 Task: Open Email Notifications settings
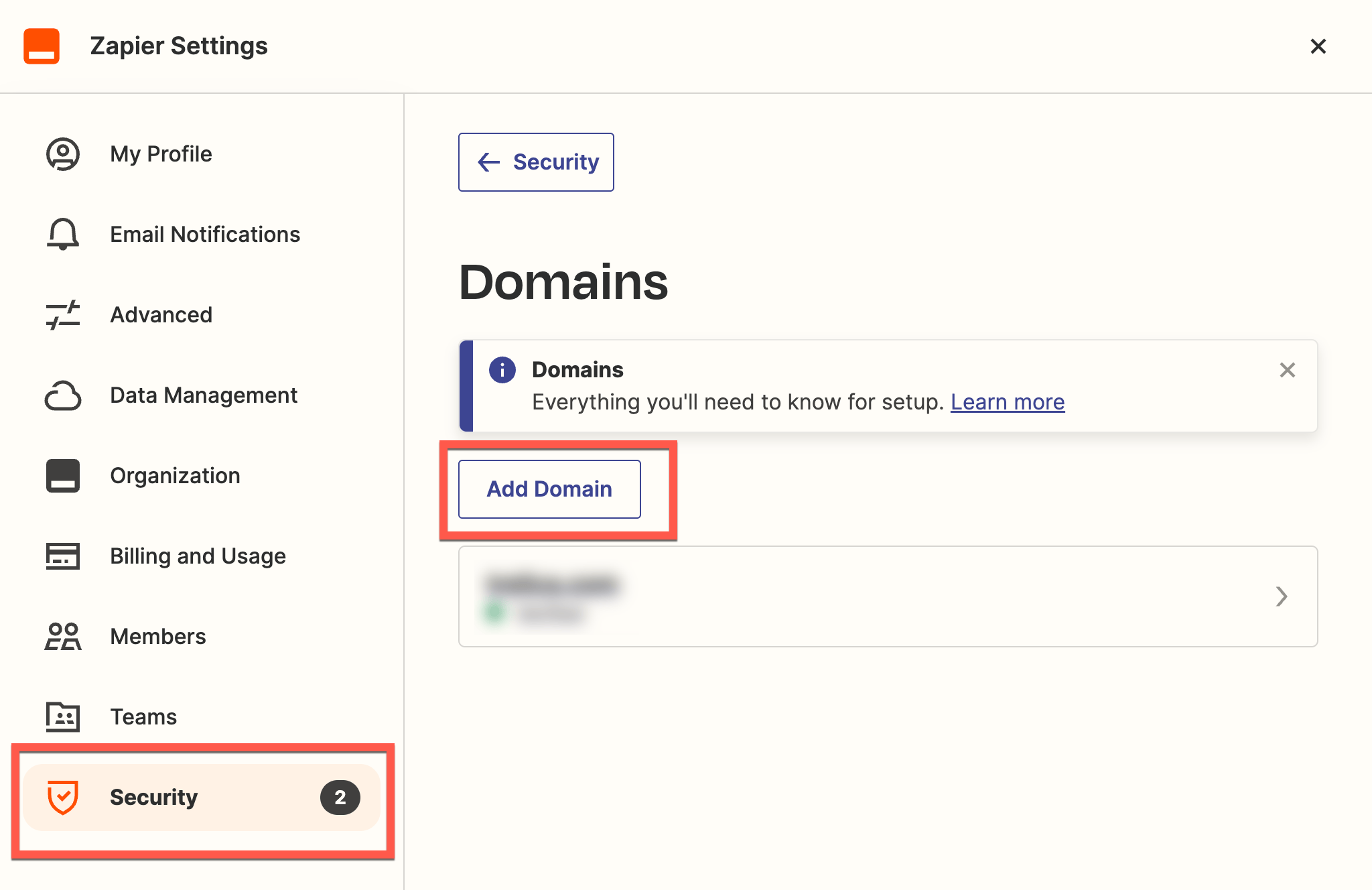pos(205,235)
